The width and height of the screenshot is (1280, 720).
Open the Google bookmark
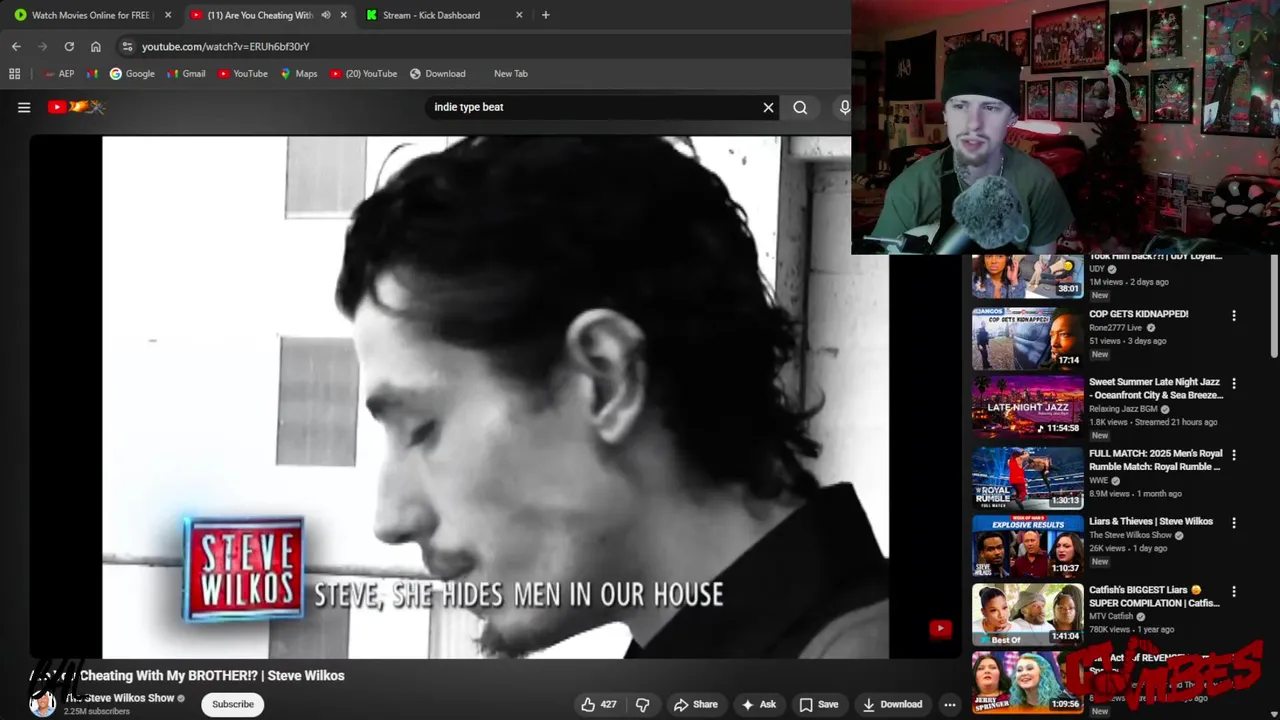tap(132, 73)
